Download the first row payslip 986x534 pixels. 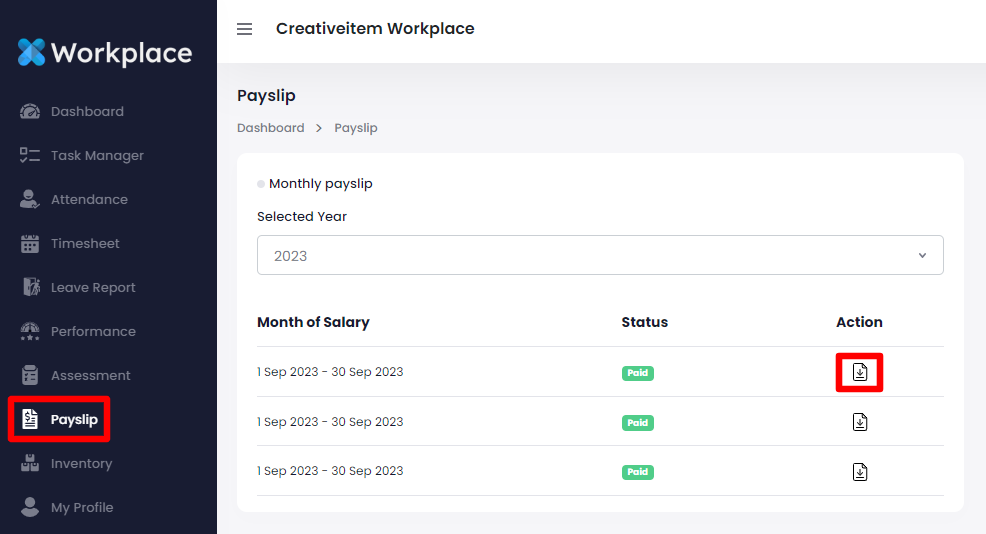[860, 373]
